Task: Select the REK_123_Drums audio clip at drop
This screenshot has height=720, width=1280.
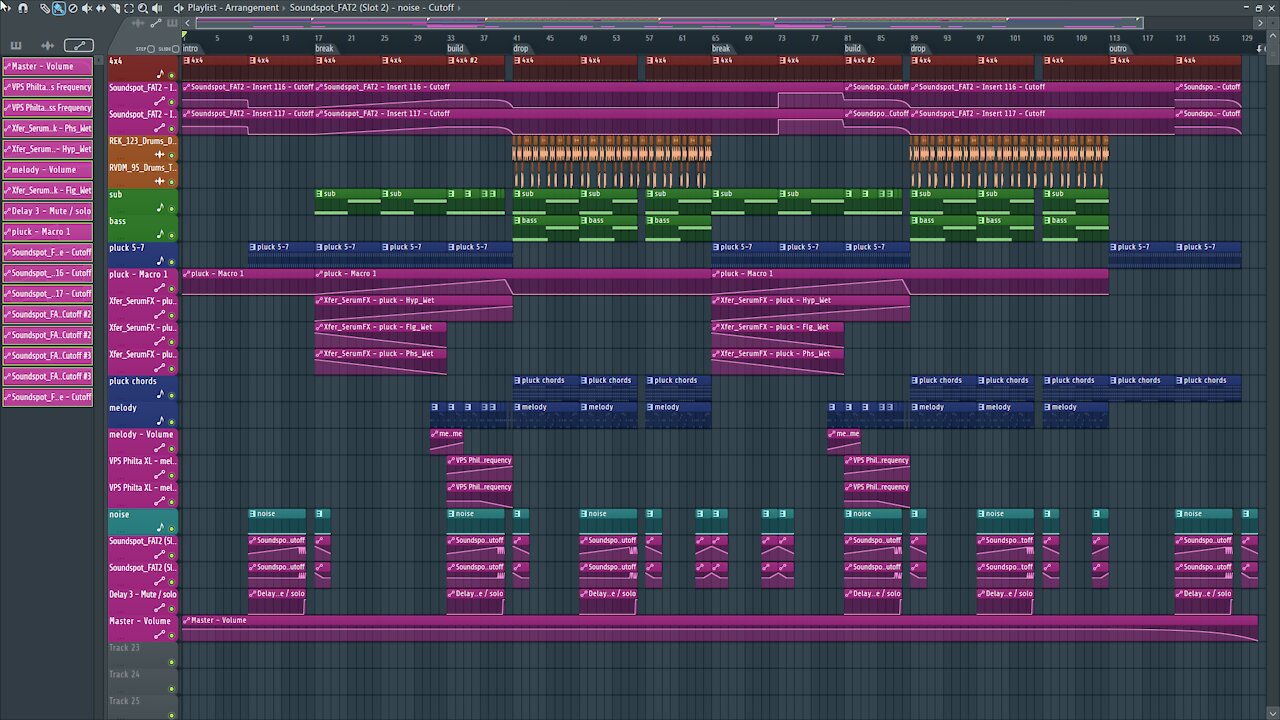Action: point(612,148)
